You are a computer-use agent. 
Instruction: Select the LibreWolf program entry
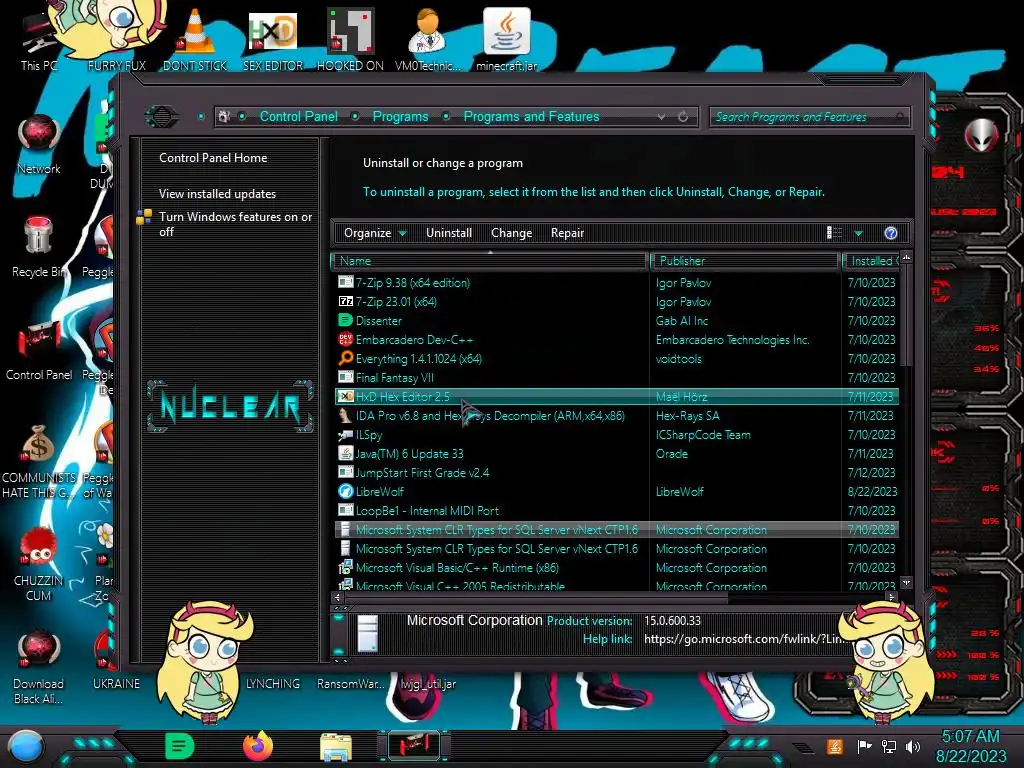616,491
